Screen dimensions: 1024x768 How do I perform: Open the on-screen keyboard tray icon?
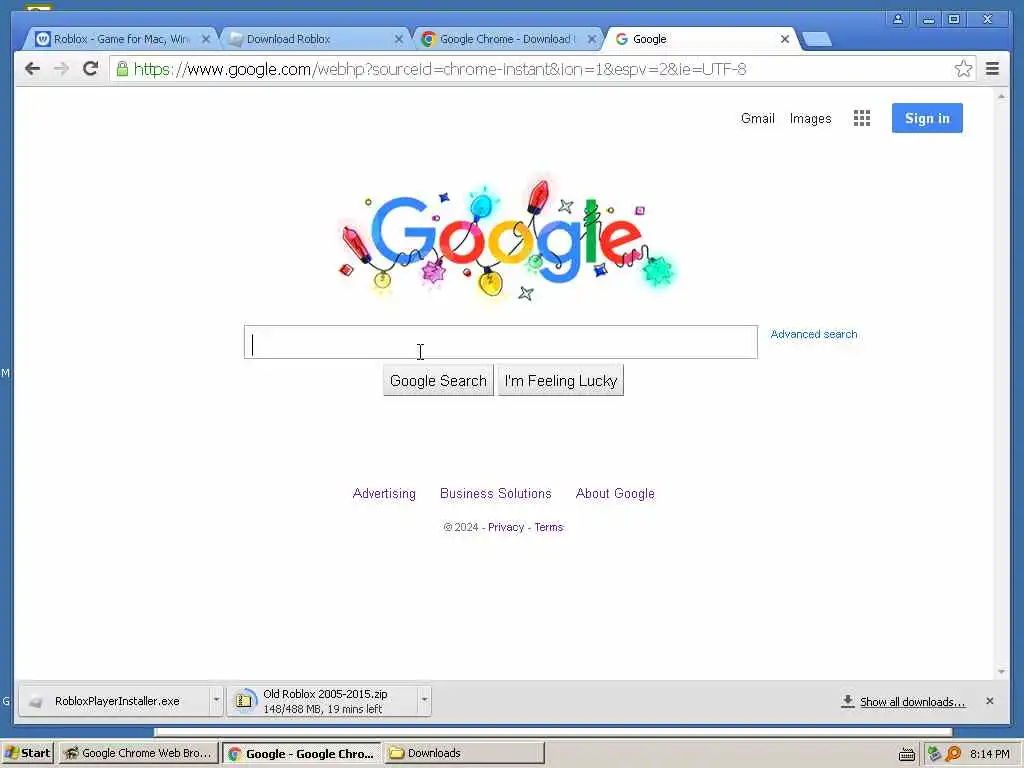(906, 754)
